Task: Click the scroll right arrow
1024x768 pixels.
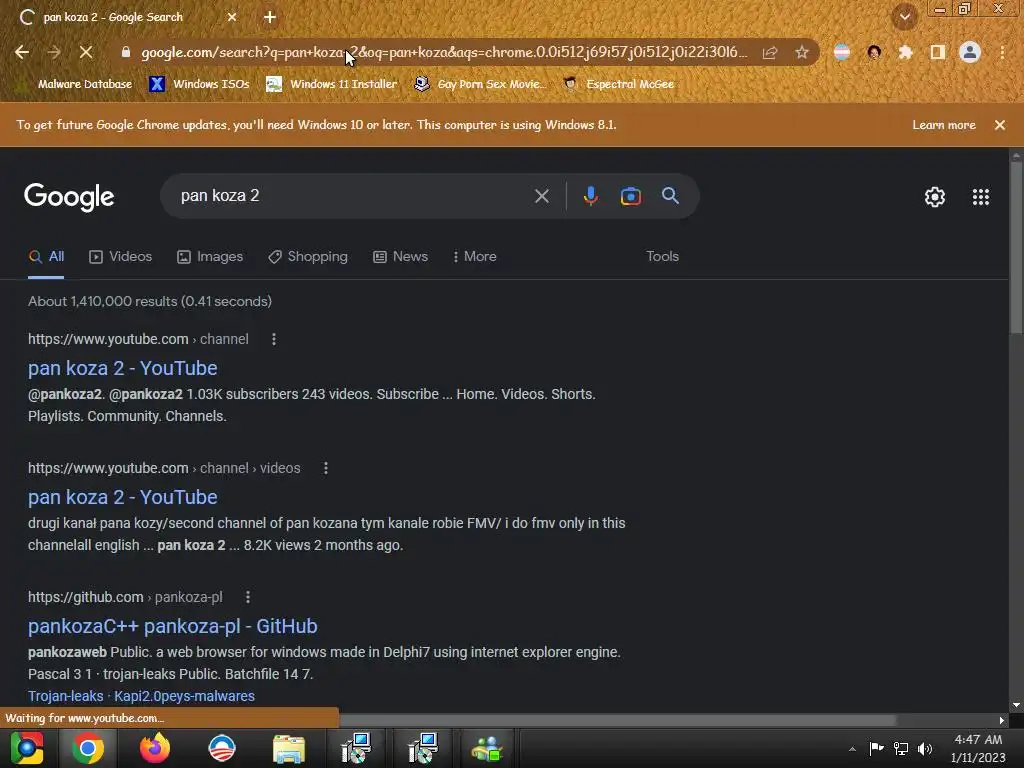Action: click(x=1002, y=720)
